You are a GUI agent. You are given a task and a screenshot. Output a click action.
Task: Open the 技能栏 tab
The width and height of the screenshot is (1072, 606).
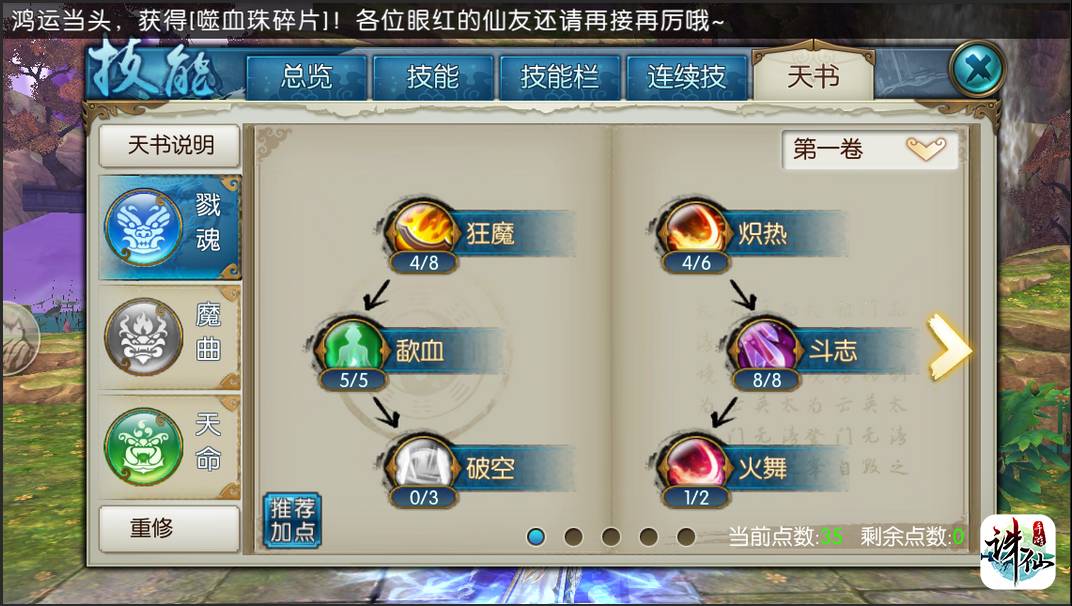coord(559,77)
